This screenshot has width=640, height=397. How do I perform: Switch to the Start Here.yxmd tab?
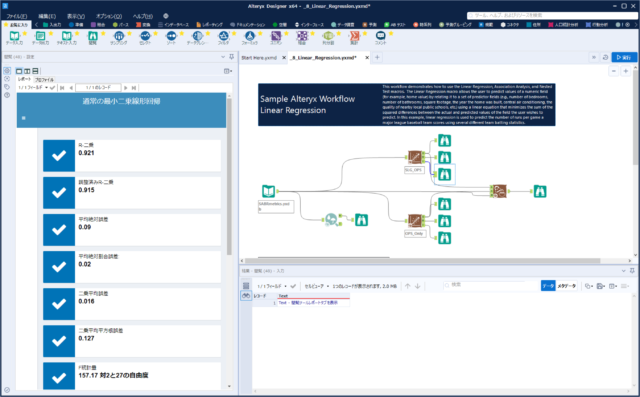point(259,58)
